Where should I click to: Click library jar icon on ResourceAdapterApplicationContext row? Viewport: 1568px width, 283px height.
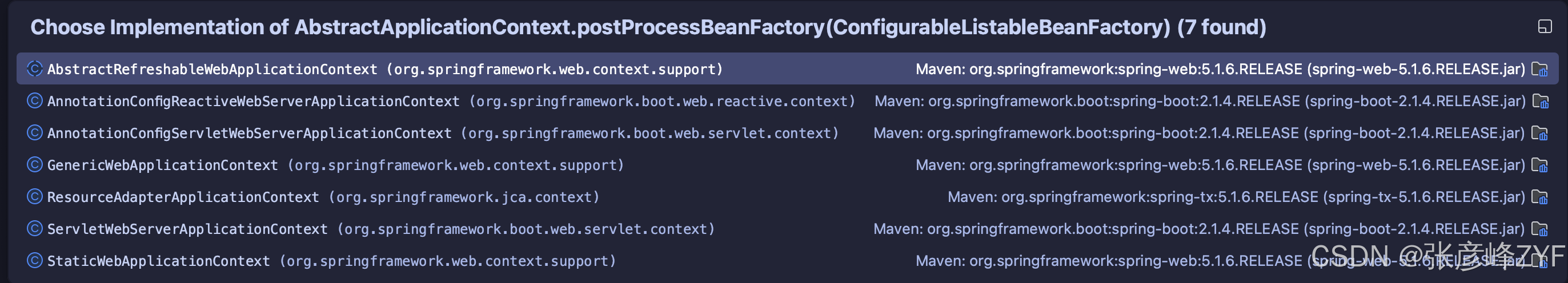point(1539,197)
